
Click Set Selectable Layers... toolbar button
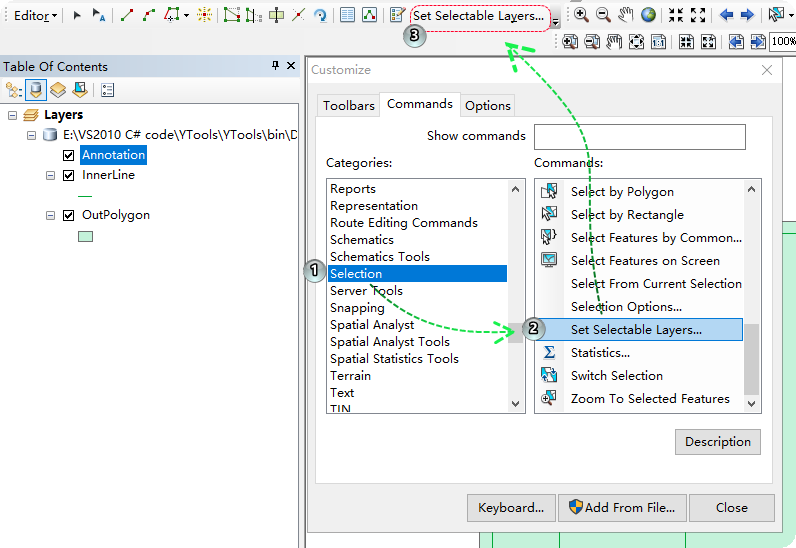click(479, 16)
